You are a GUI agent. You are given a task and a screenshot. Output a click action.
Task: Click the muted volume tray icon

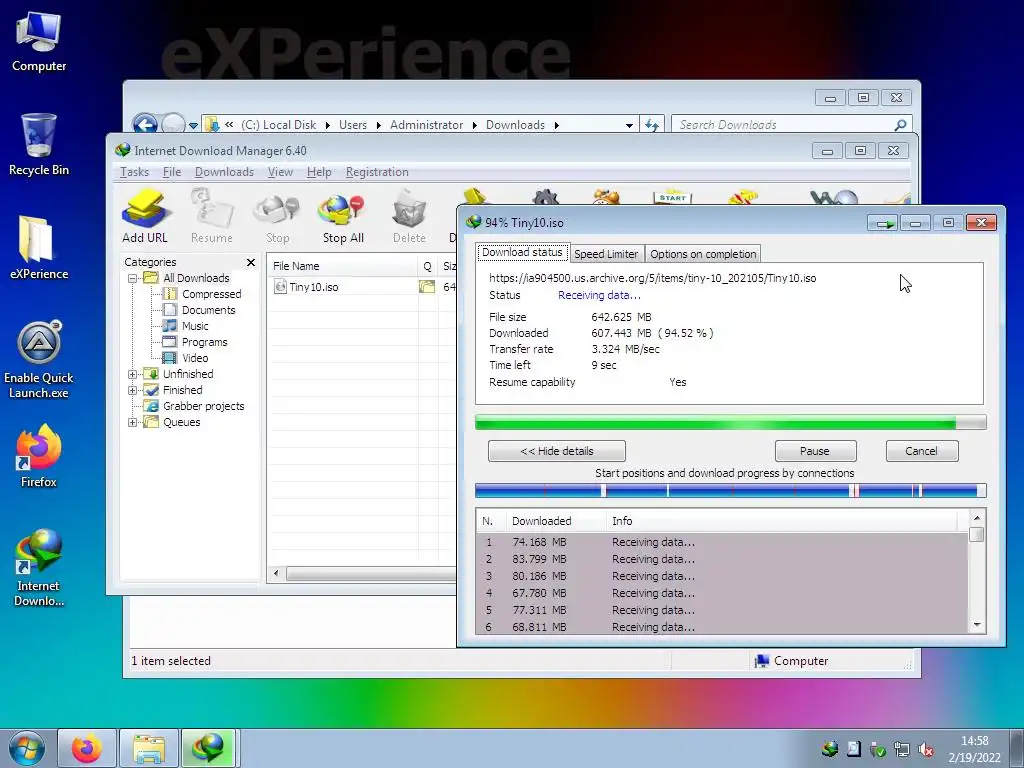click(x=925, y=749)
